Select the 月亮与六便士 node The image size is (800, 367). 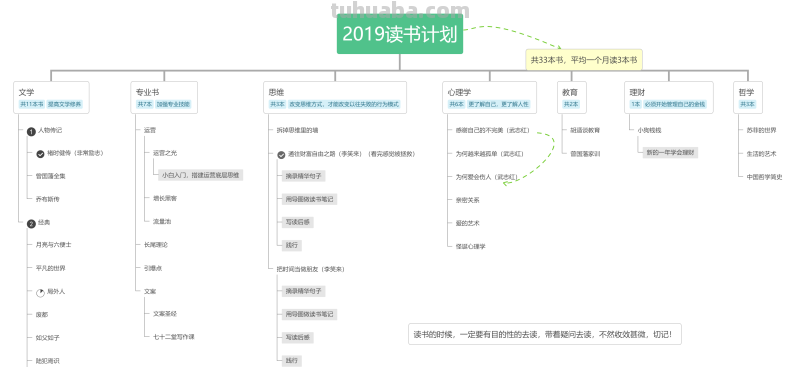pos(54,245)
